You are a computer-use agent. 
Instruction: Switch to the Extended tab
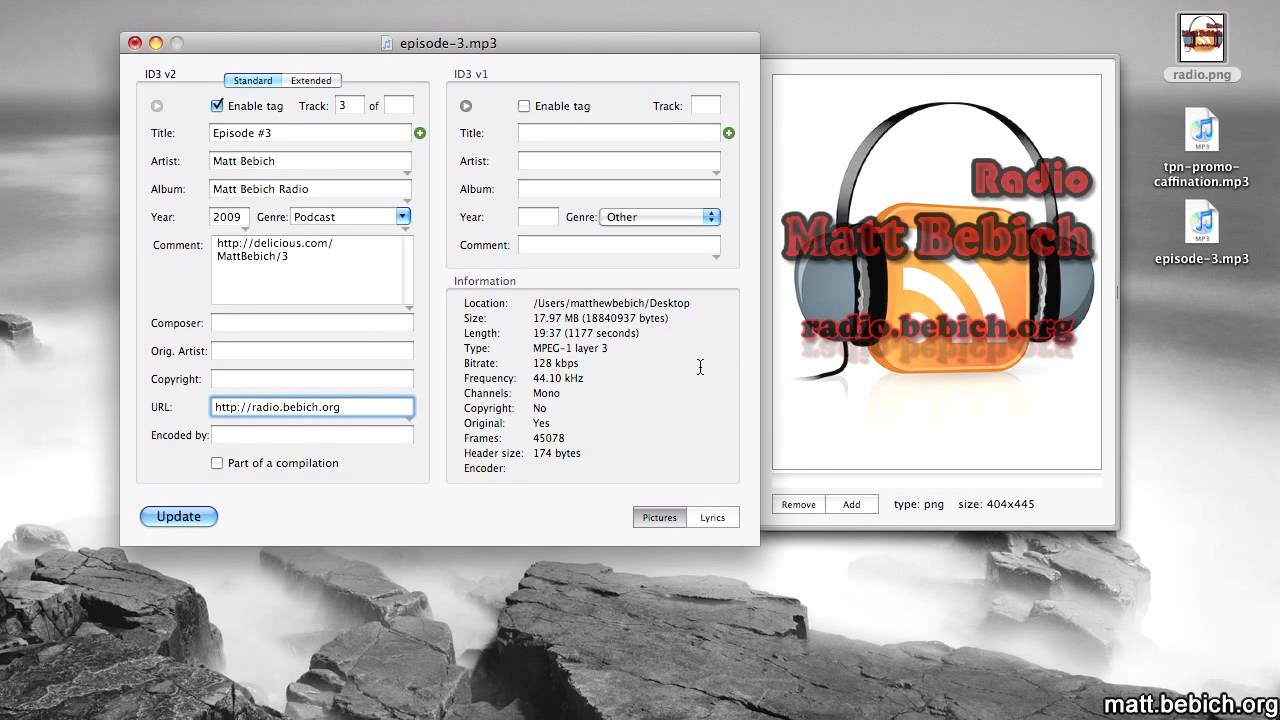[x=311, y=80]
